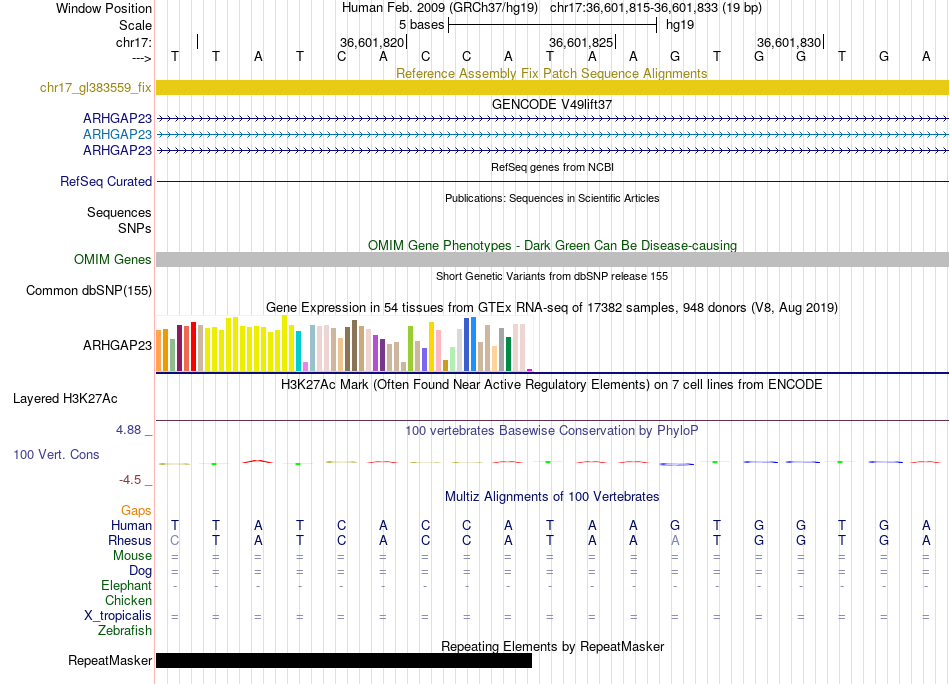Click the Zebrafish species label
Viewport: 950px width, 684px height.
click(124, 631)
